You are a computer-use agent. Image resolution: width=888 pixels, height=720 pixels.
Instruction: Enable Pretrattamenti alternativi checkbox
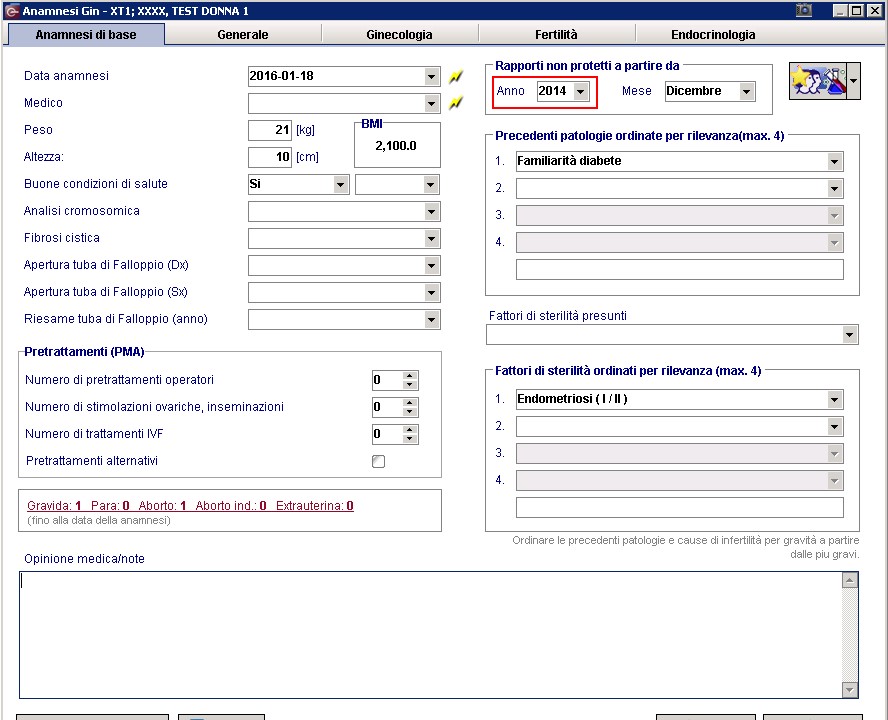378,461
